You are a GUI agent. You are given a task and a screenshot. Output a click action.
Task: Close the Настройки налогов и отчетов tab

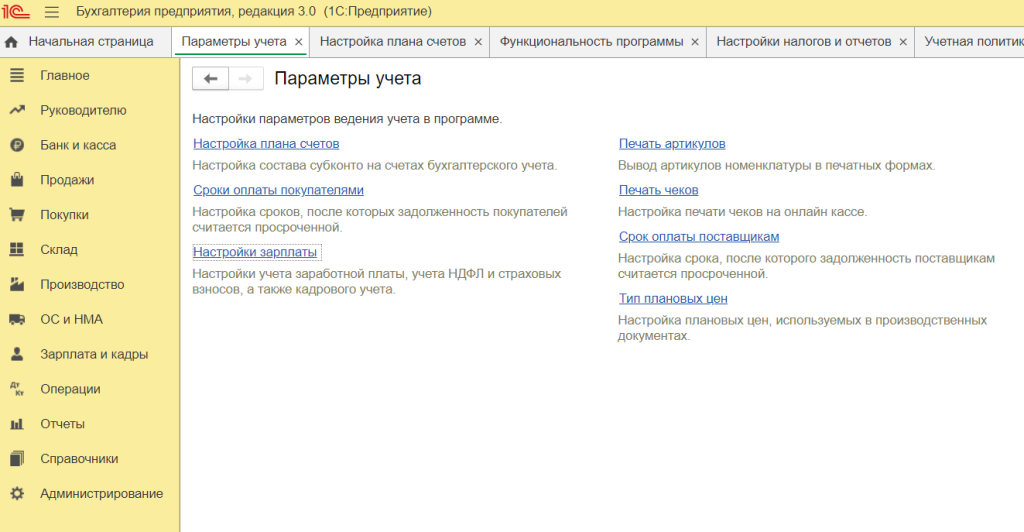click(x=903, y=42)
